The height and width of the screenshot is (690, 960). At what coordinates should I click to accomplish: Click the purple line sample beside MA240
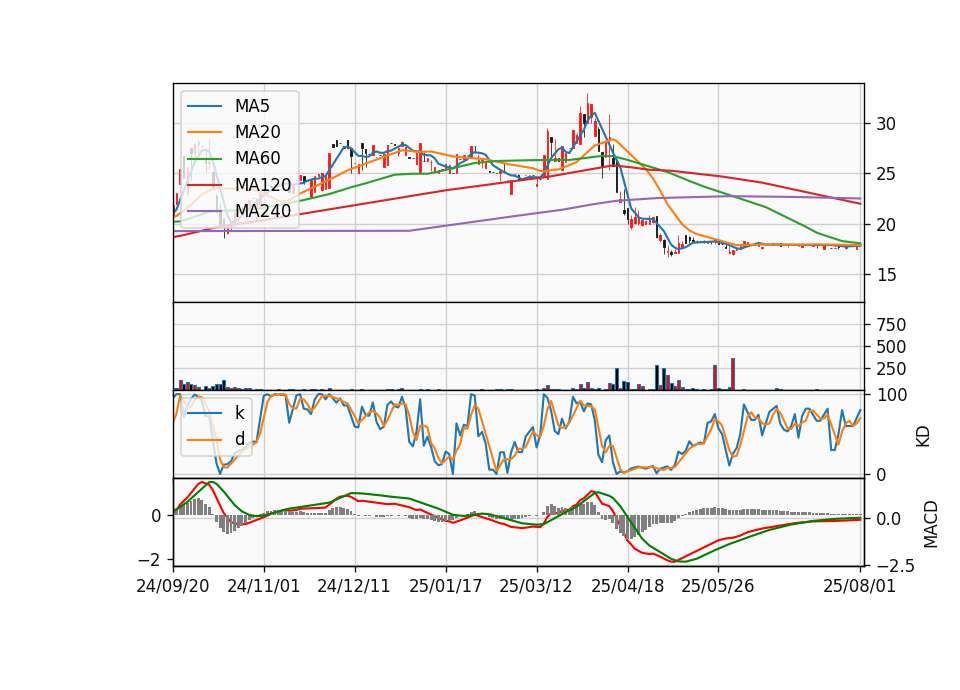pos(204,211)
